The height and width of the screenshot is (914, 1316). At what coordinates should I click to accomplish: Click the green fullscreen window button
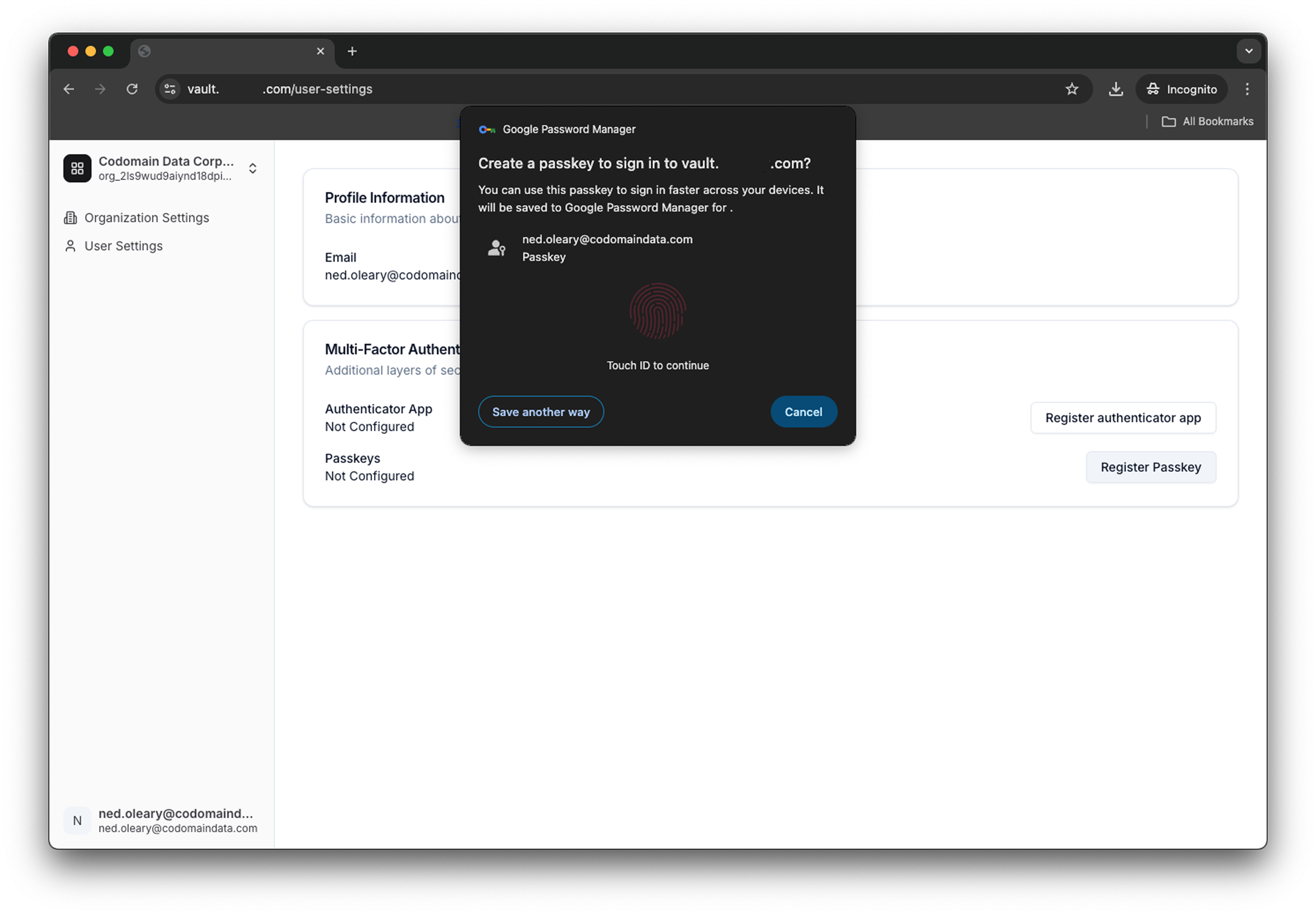pos(108,51)
